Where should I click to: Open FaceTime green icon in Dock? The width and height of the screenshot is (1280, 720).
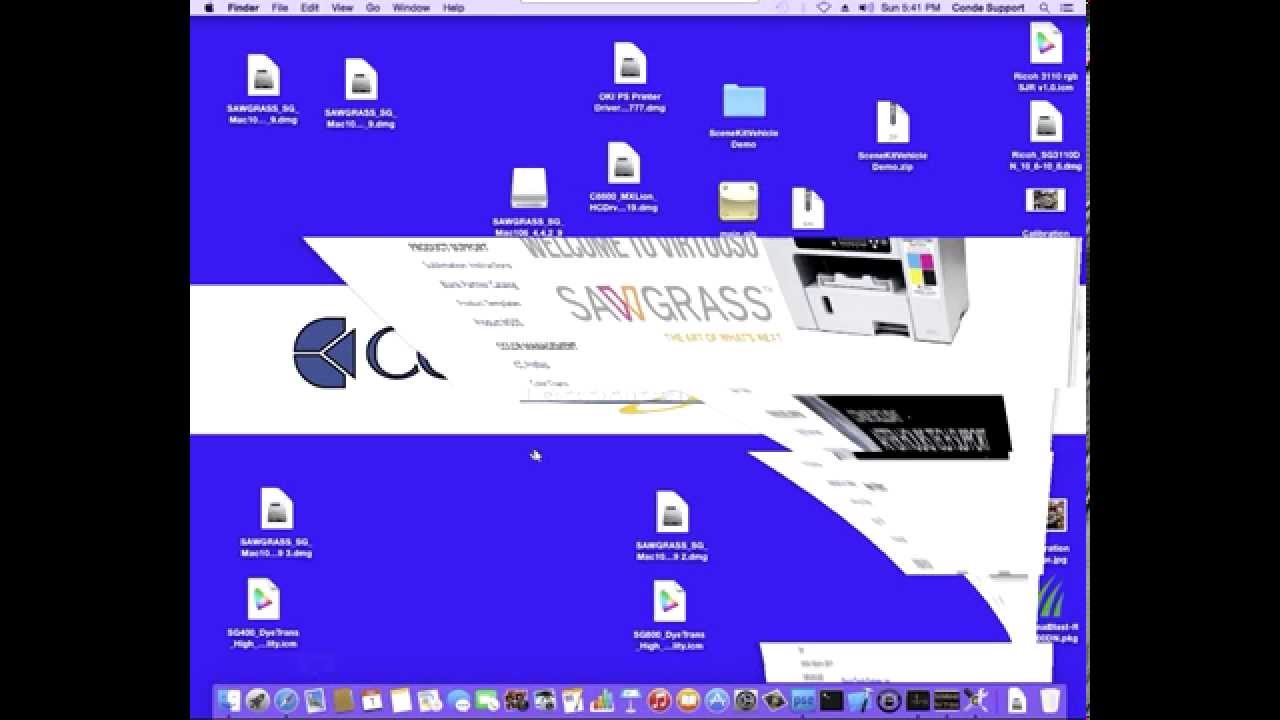[x=487, y=701]
